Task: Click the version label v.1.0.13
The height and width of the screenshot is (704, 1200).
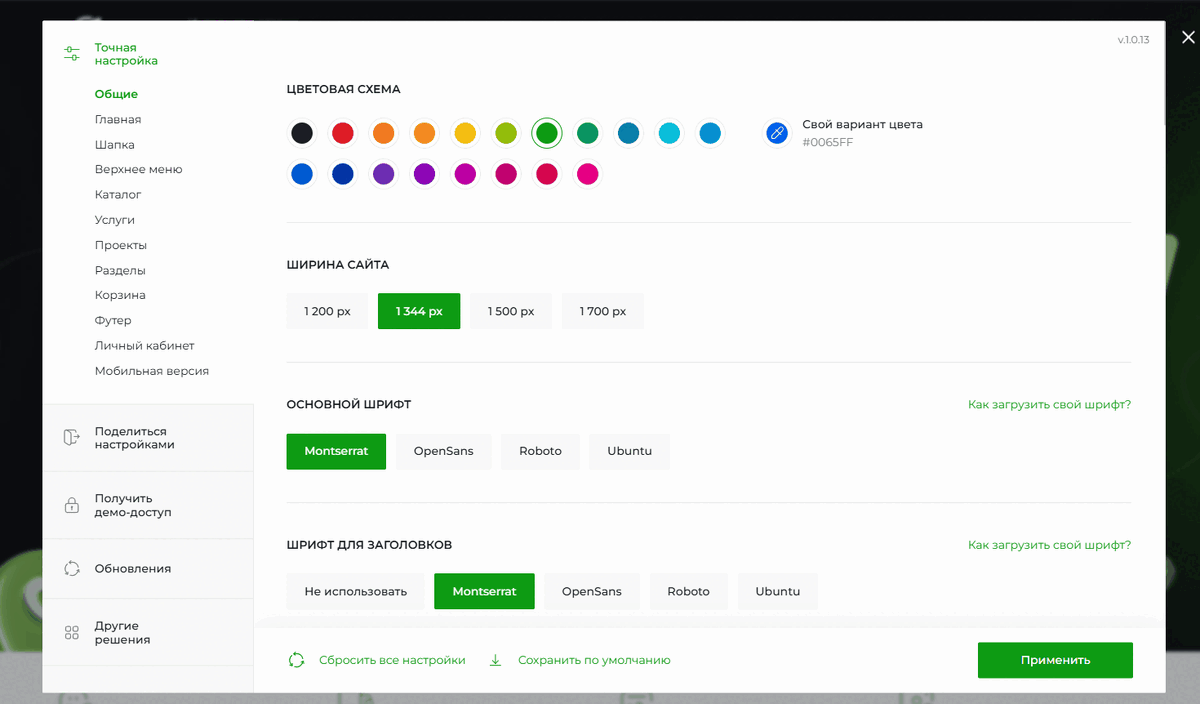Action: click(x=1133, y=40)
